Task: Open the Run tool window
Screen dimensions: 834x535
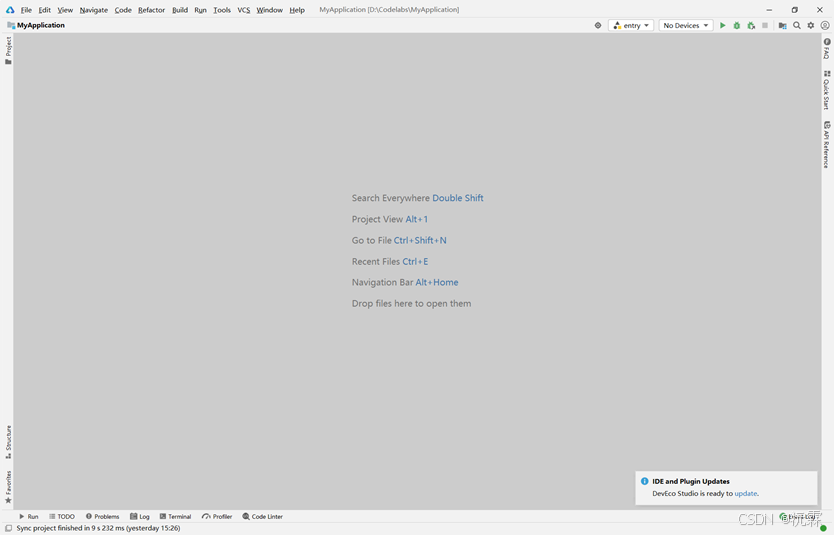Action: (x=29, y=516)
